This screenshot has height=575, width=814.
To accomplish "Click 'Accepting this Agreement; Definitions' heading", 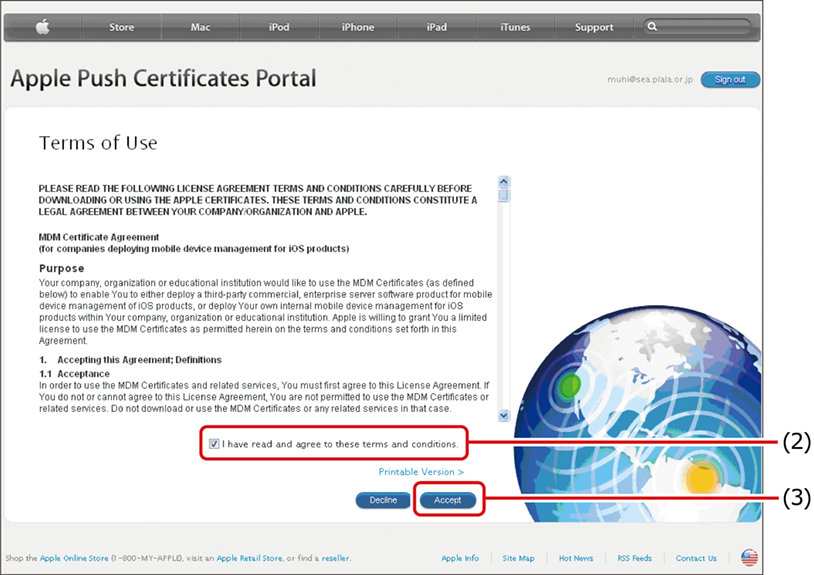I will click(x=139, y=360).
